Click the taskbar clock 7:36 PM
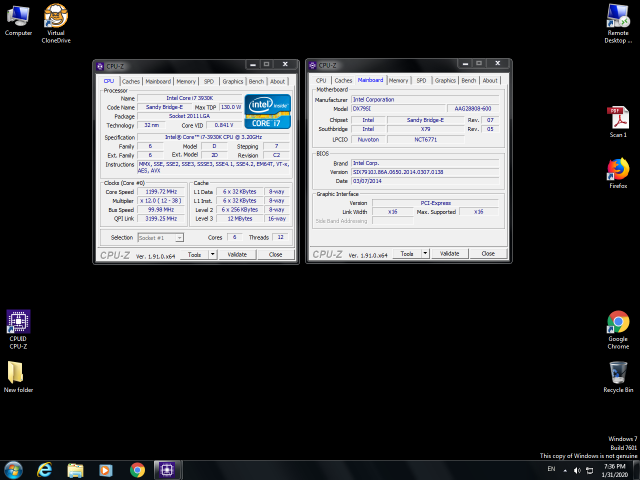 pyautogui.click(x=615, y=471)
